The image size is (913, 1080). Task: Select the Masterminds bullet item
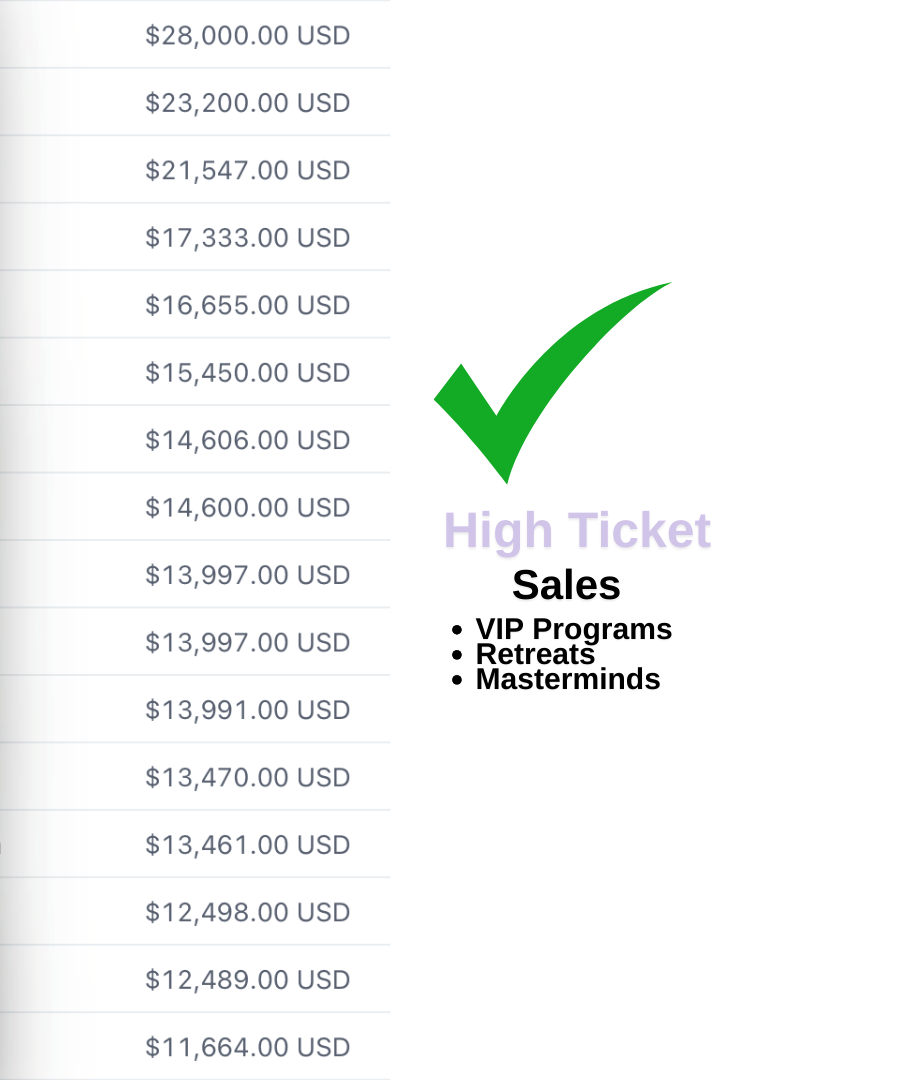click(567, 679)
